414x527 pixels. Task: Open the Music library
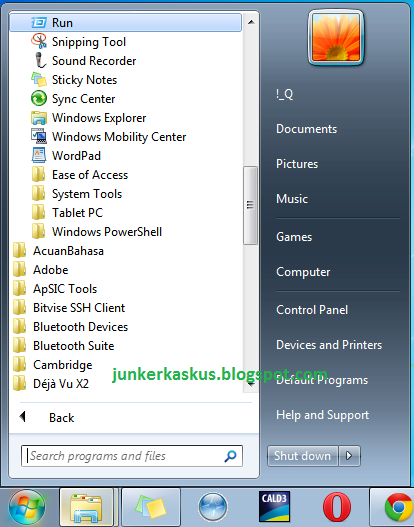[292, 199]
